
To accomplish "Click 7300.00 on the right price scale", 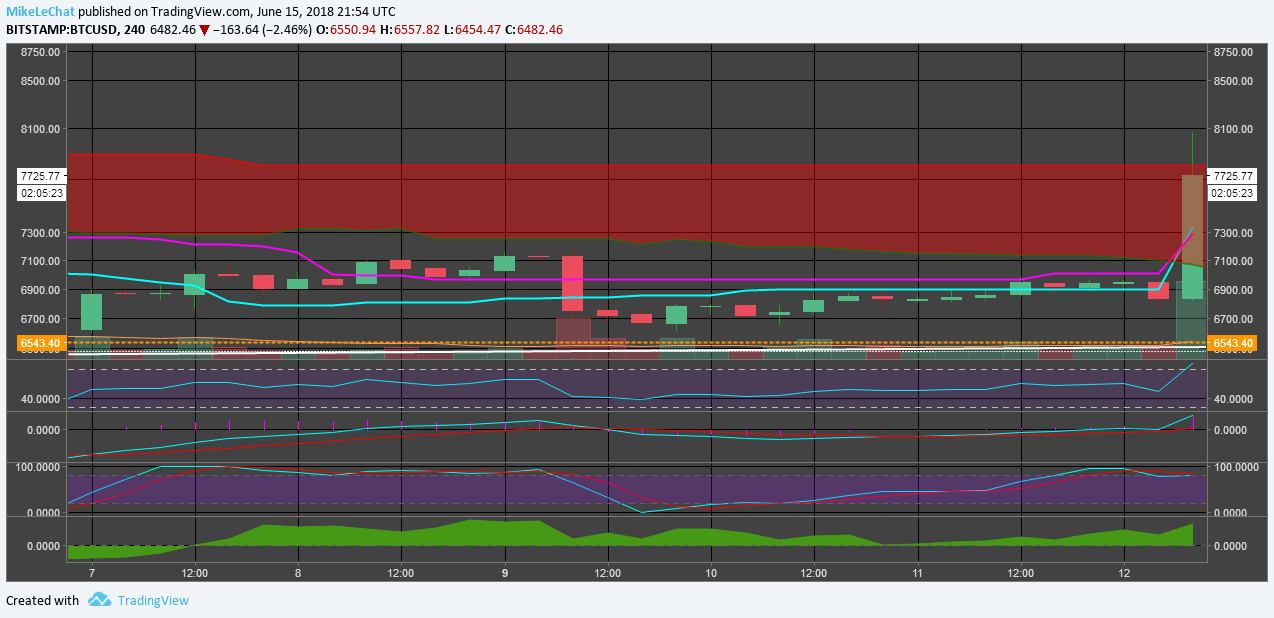I will coord(1233,233).
